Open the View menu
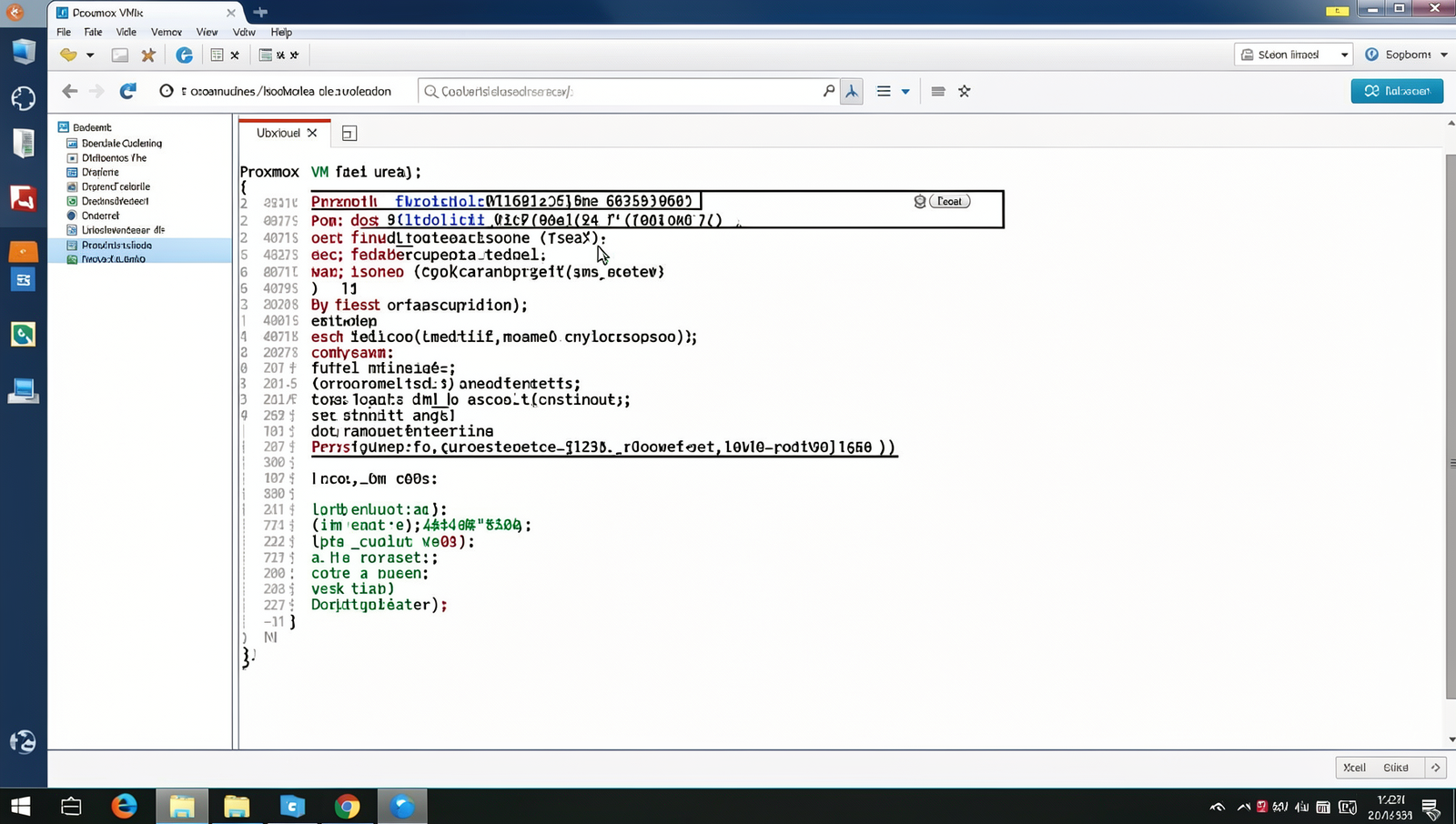The image size is (1456, 824). click(207, 32)
